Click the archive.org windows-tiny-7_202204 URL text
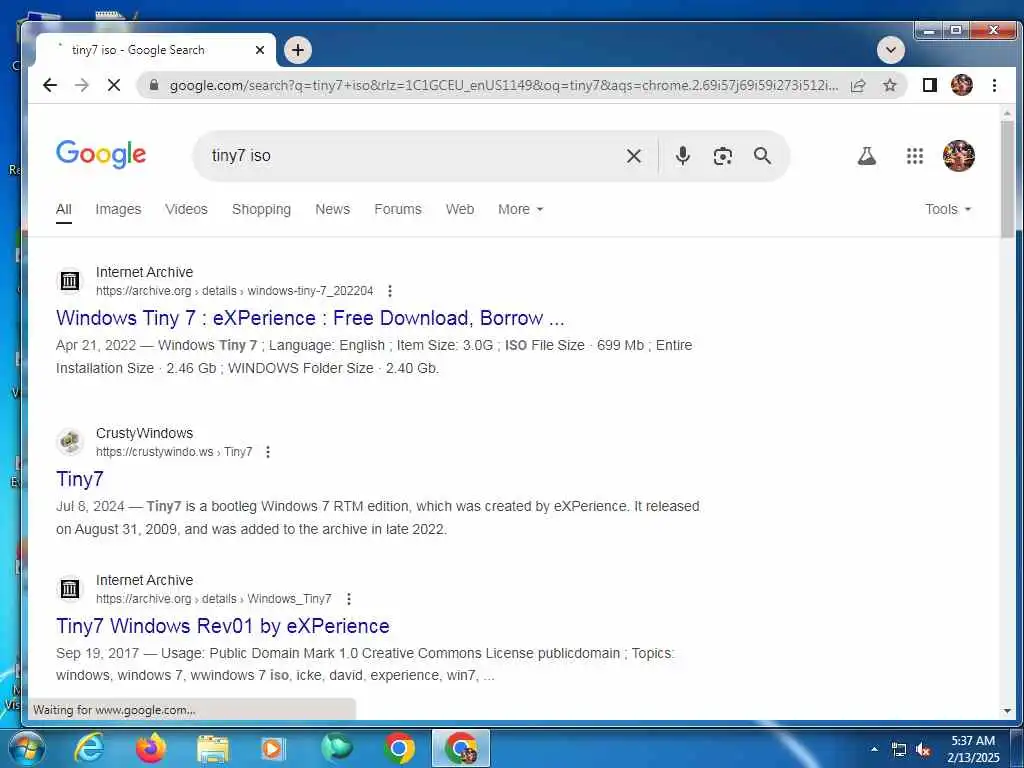Screen dimensions: 1024x768 tap(234, 291)
